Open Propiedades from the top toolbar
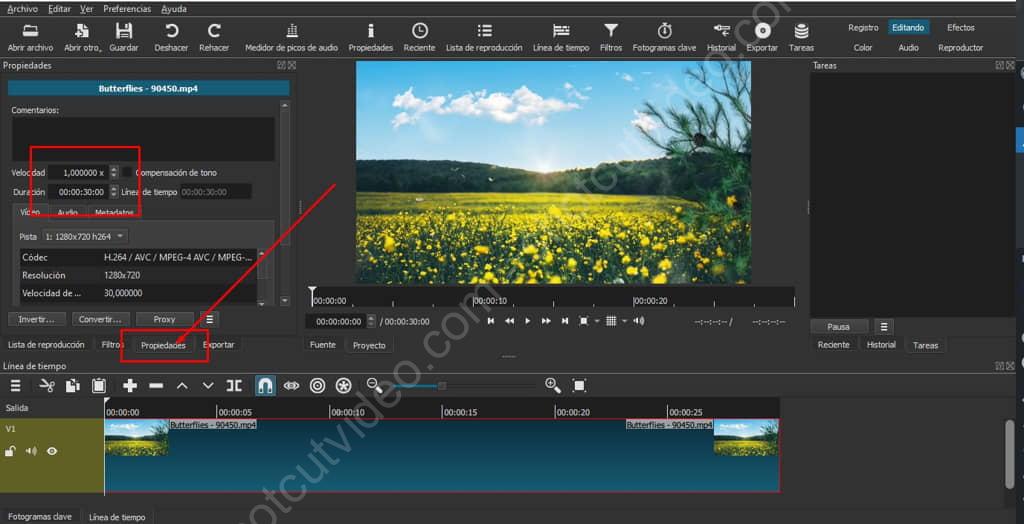 pos(370,38)
